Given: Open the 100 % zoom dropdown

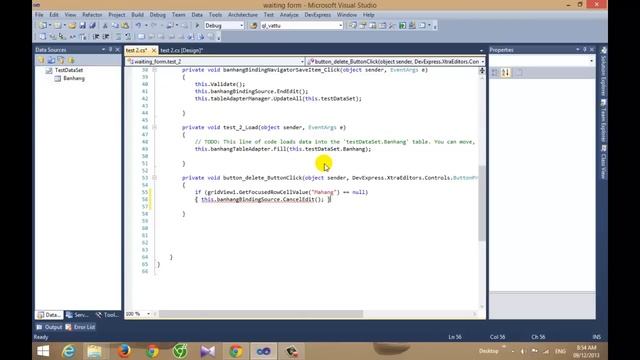Looking at the screenshot, I should point(148,314).
